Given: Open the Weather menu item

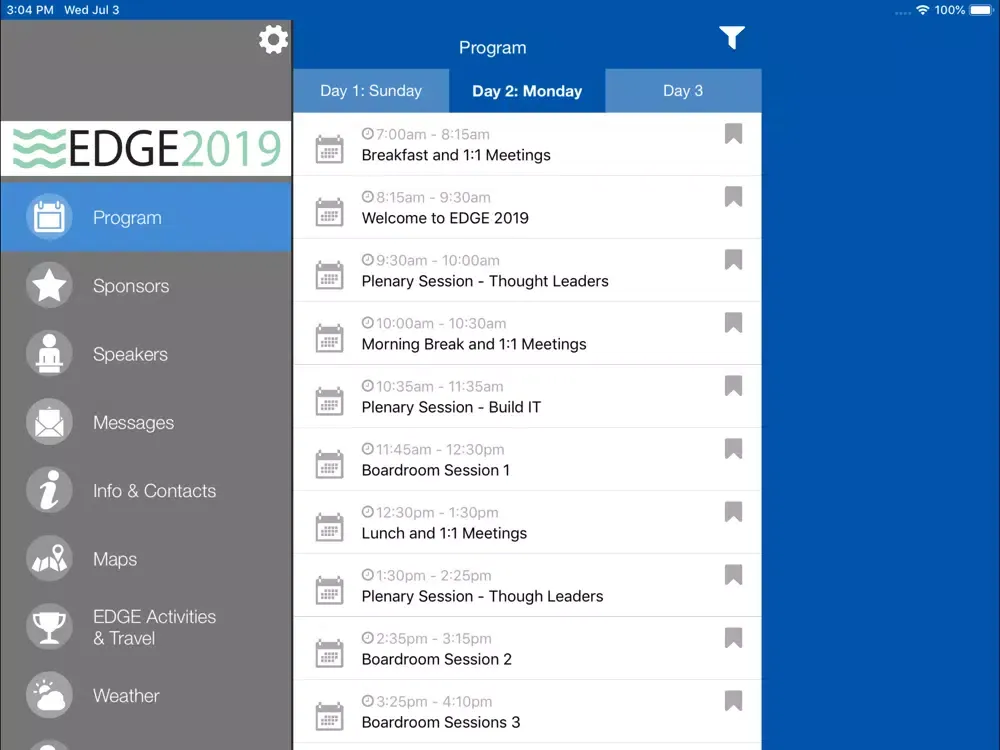Looking at the screenshot, I should [x=146, y=695].
